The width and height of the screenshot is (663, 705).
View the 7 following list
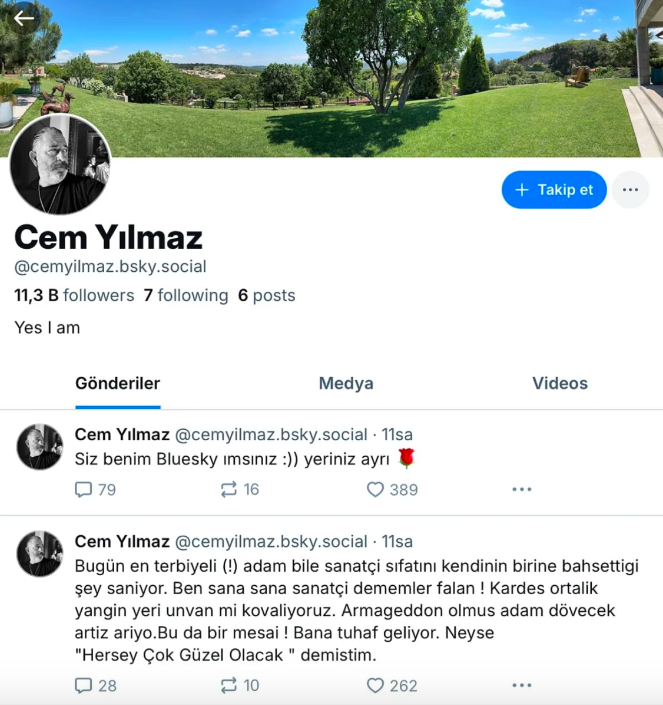pos(186,295)
